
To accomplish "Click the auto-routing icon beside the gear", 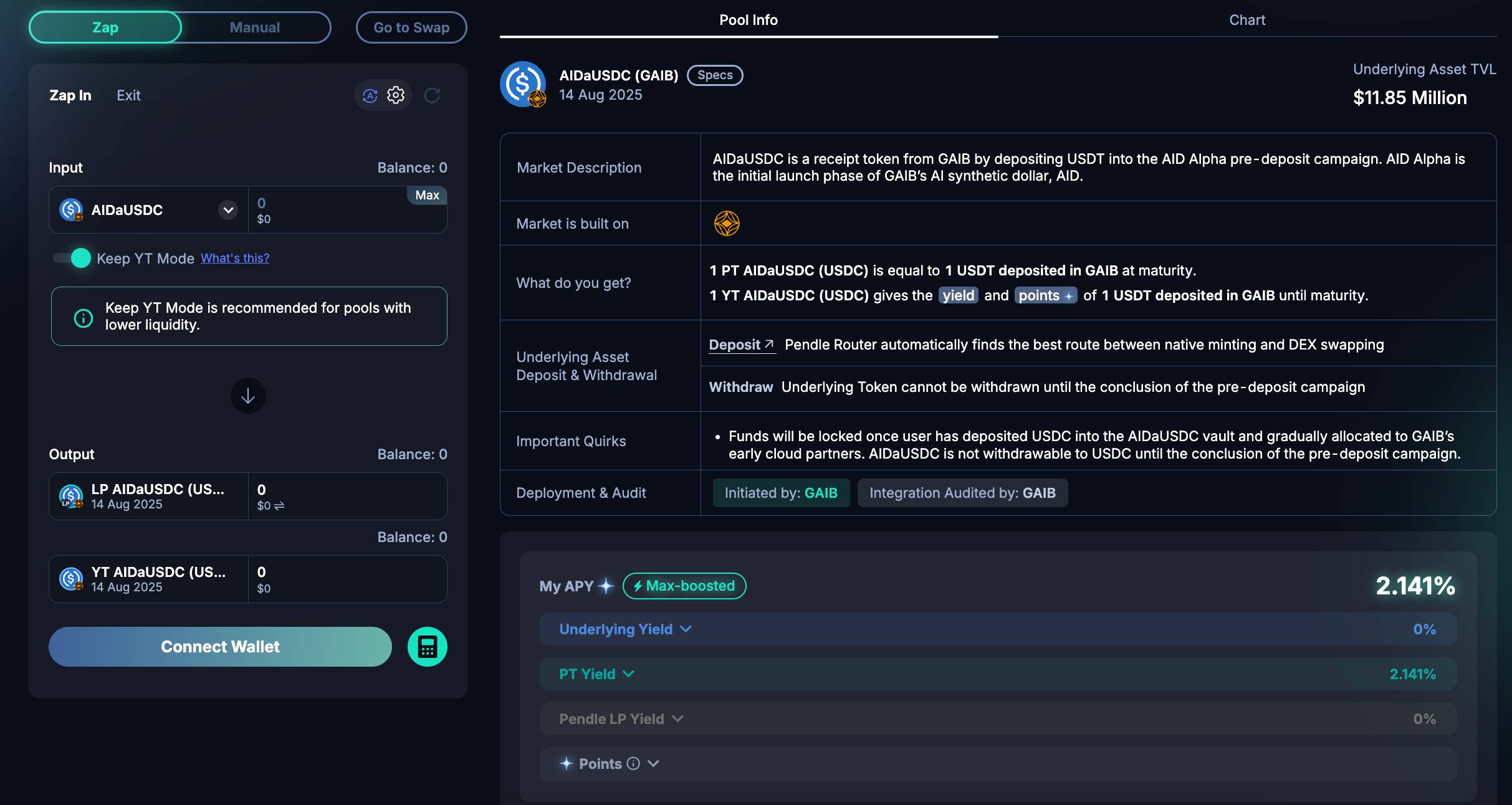I will click(370, 95).
